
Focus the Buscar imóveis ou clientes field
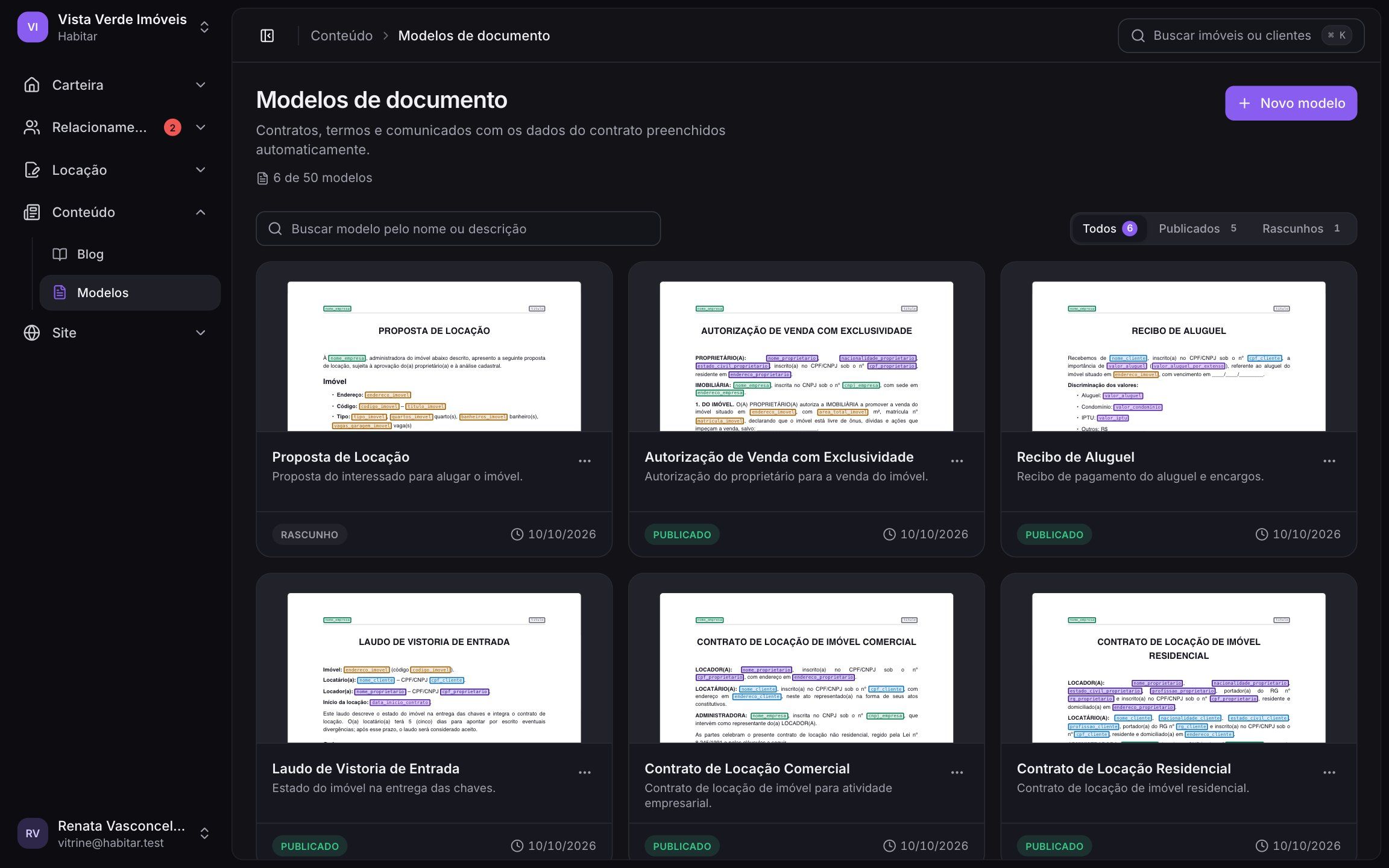(1241, 36)
